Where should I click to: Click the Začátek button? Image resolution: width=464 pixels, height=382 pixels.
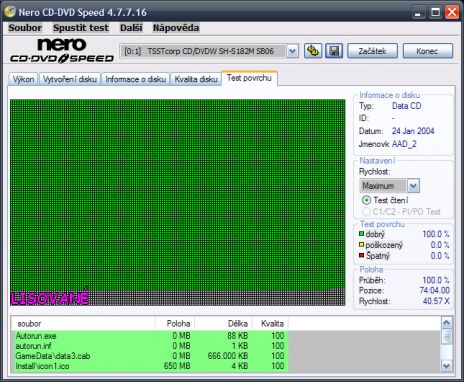(x=372, y=51)
